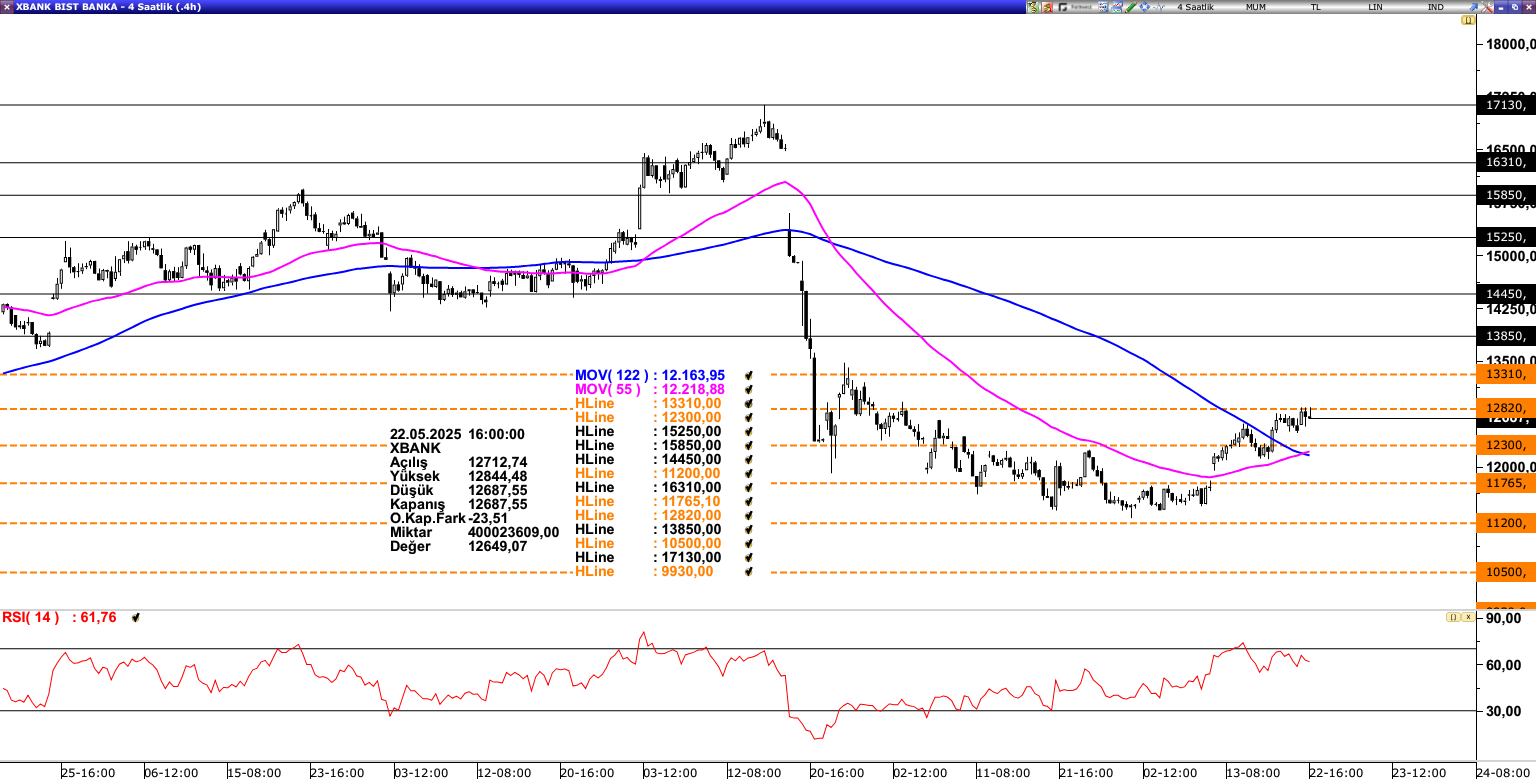Open the '4 Saatlik' period selector
Image resolution: width=1536 pixels, height=779 pixels.
pyautogui.click(x=1195, y=7)
